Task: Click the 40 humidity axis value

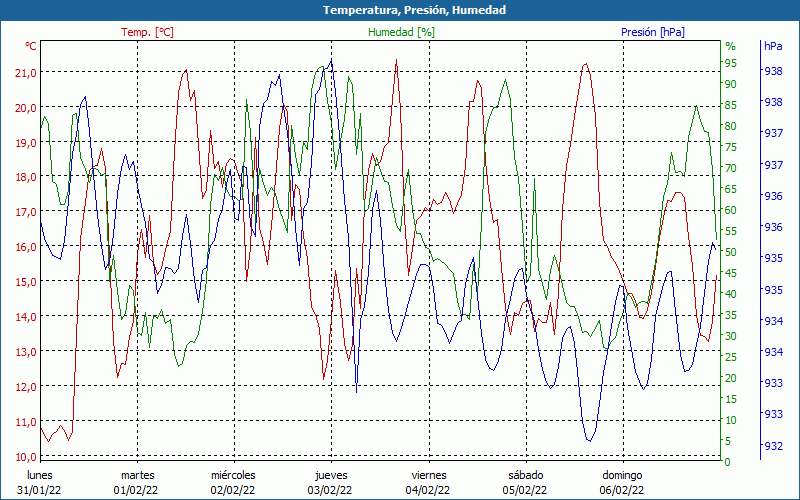Action: (731, 294)
